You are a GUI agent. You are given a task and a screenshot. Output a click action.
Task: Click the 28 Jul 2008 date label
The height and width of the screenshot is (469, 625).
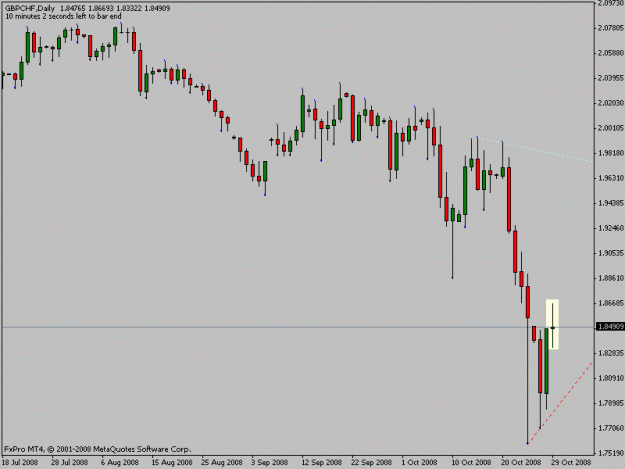pyautogui.click(x=69, y=463)
